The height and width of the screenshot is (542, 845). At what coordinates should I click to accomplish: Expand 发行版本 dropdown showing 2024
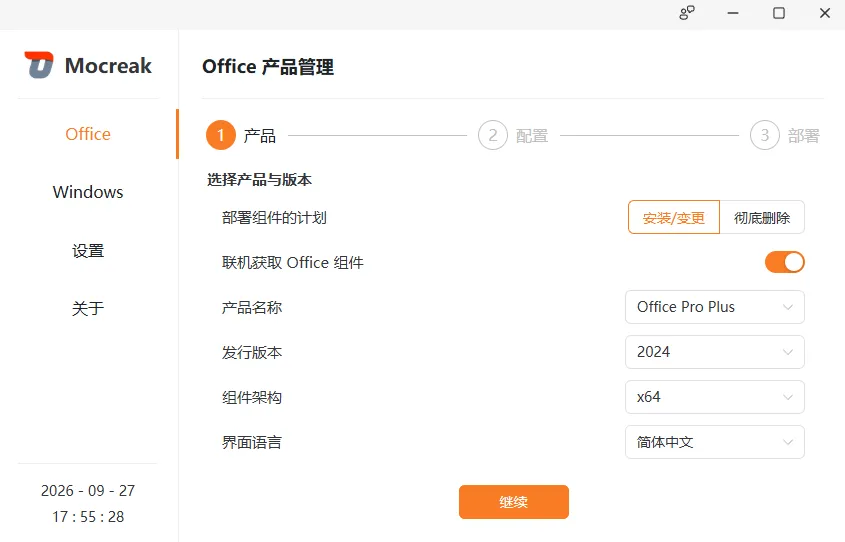pos(715,352)
